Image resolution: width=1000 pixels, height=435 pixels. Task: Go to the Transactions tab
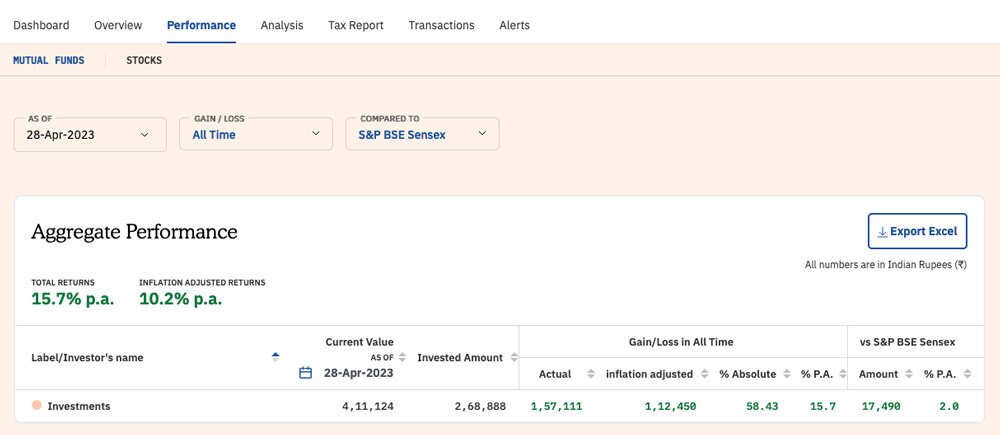[441, 25]
